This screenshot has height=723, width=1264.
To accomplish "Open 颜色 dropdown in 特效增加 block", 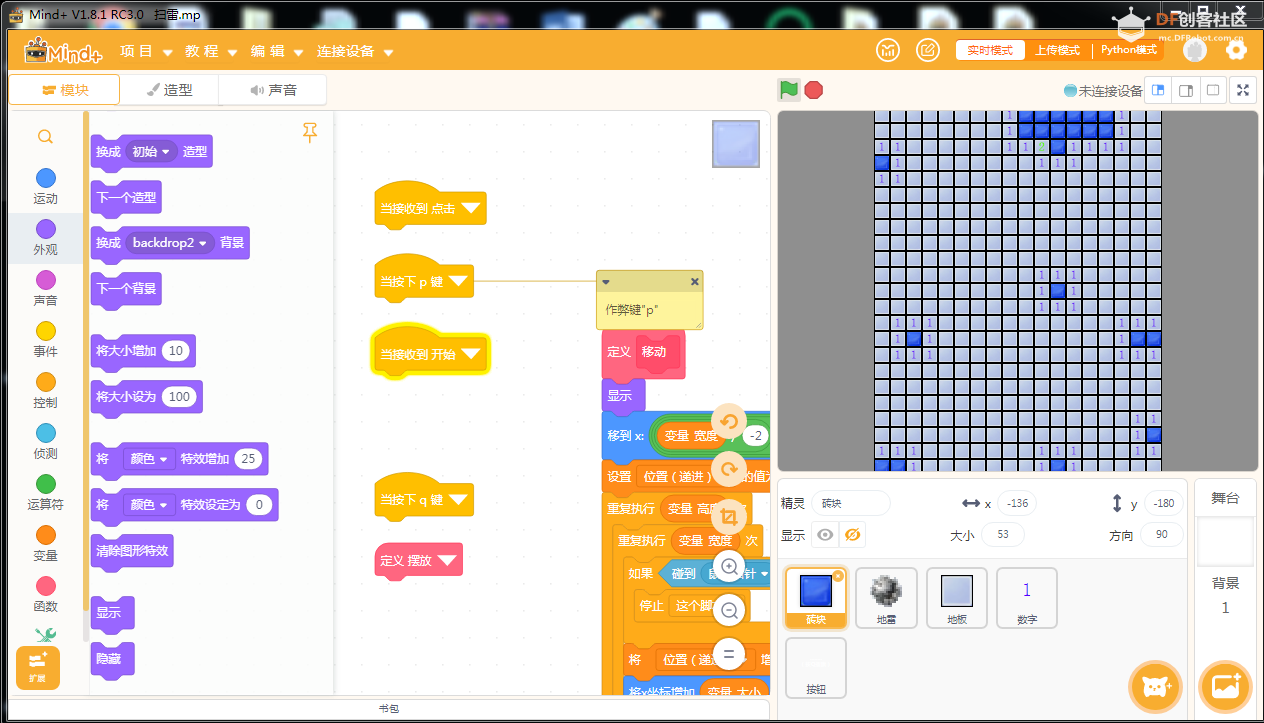I will click(x=147, y=459).
